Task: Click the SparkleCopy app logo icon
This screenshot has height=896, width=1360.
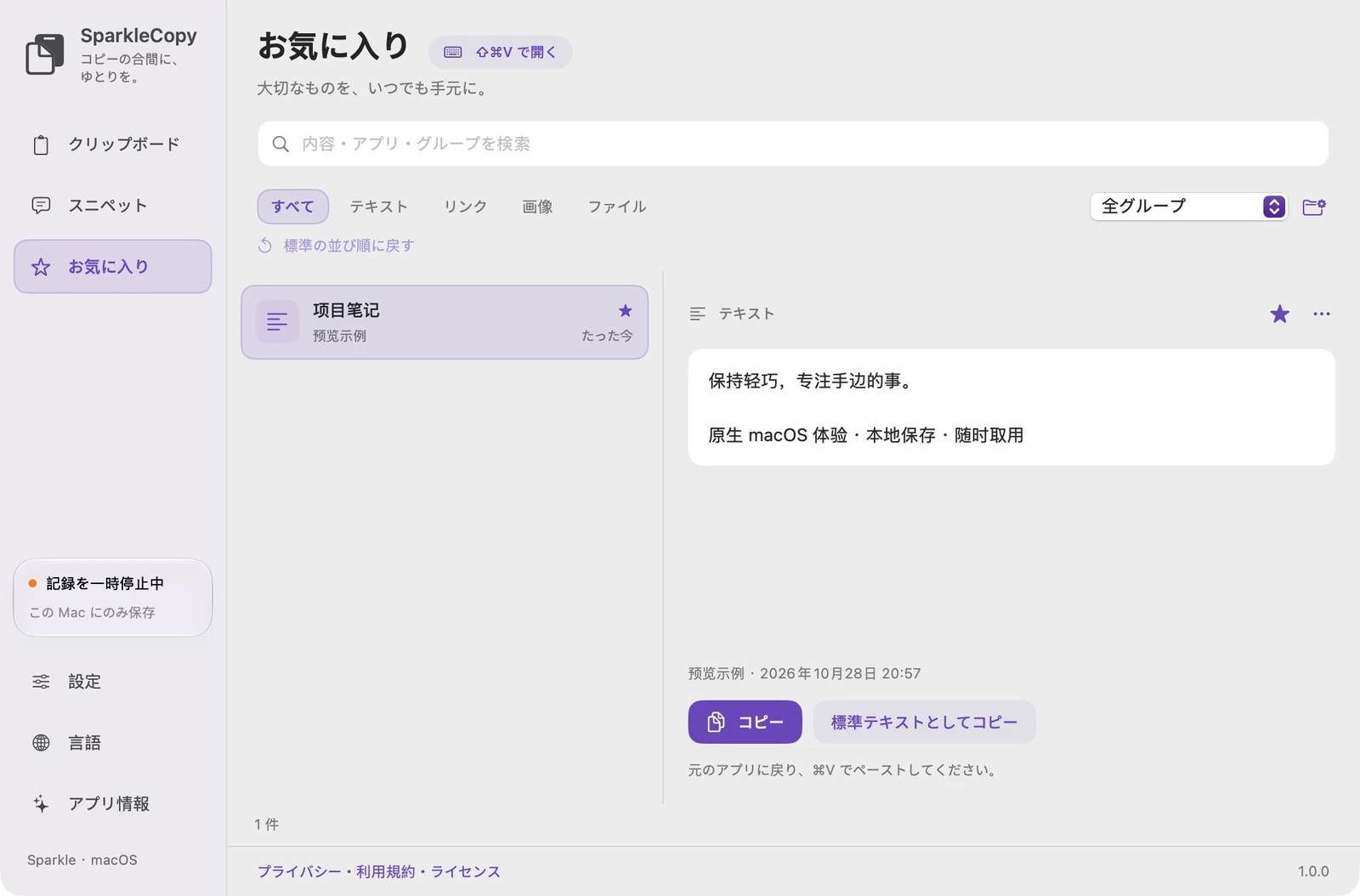Action: [x=45, y=54]
